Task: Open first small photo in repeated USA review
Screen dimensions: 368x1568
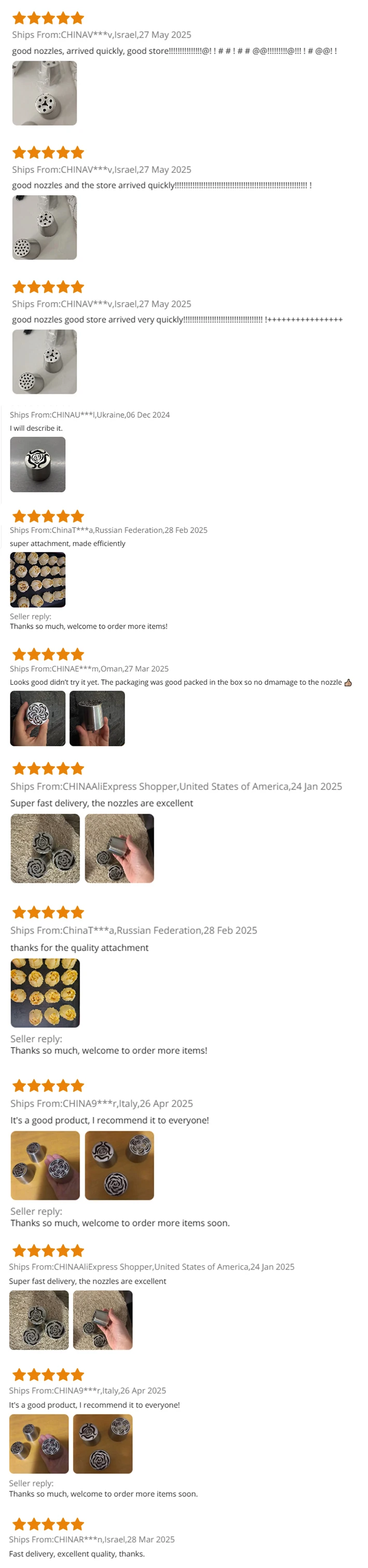Action: coord(39,1320)
